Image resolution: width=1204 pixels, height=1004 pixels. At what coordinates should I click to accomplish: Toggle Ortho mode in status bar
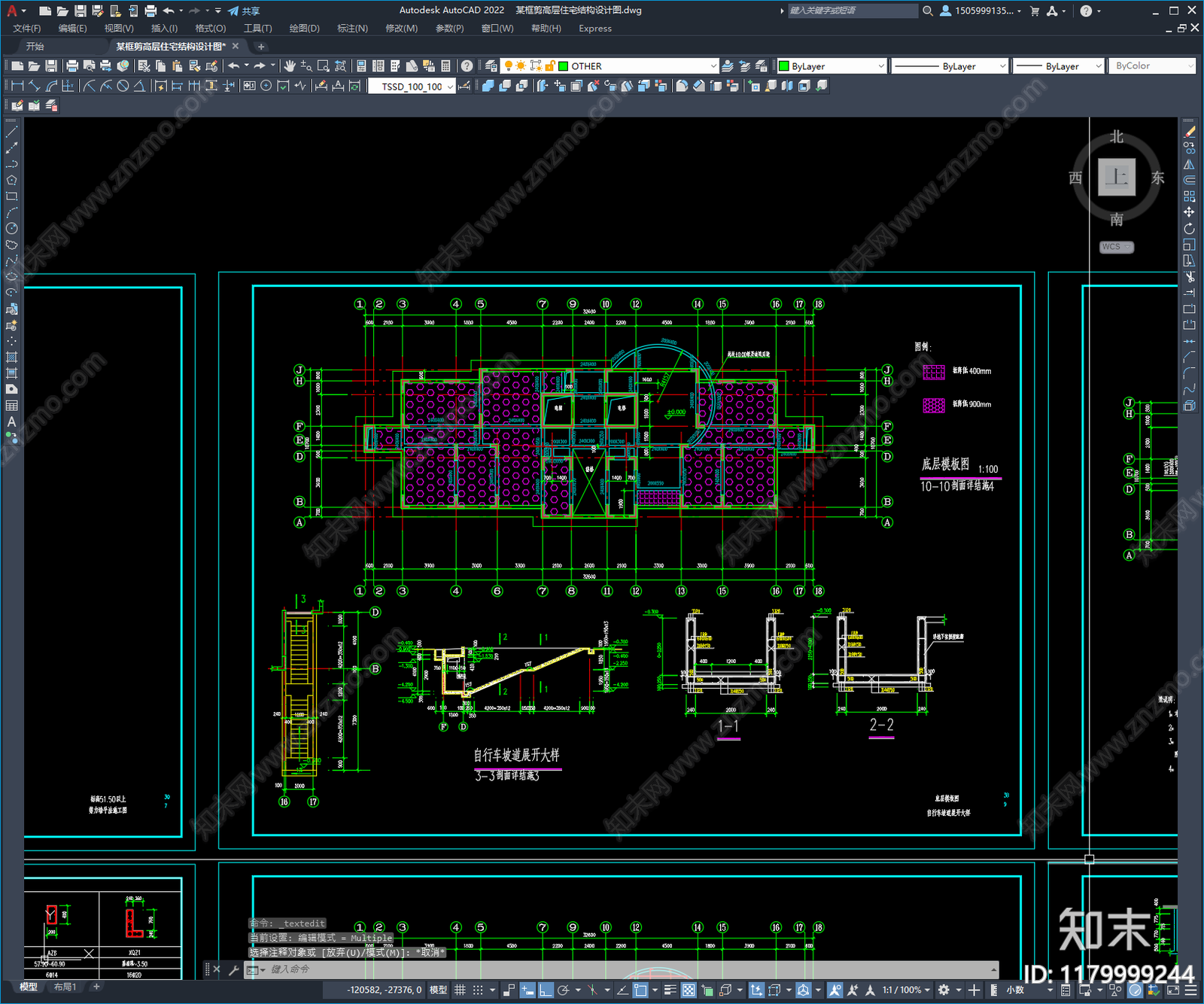click(x=546, y=990)
